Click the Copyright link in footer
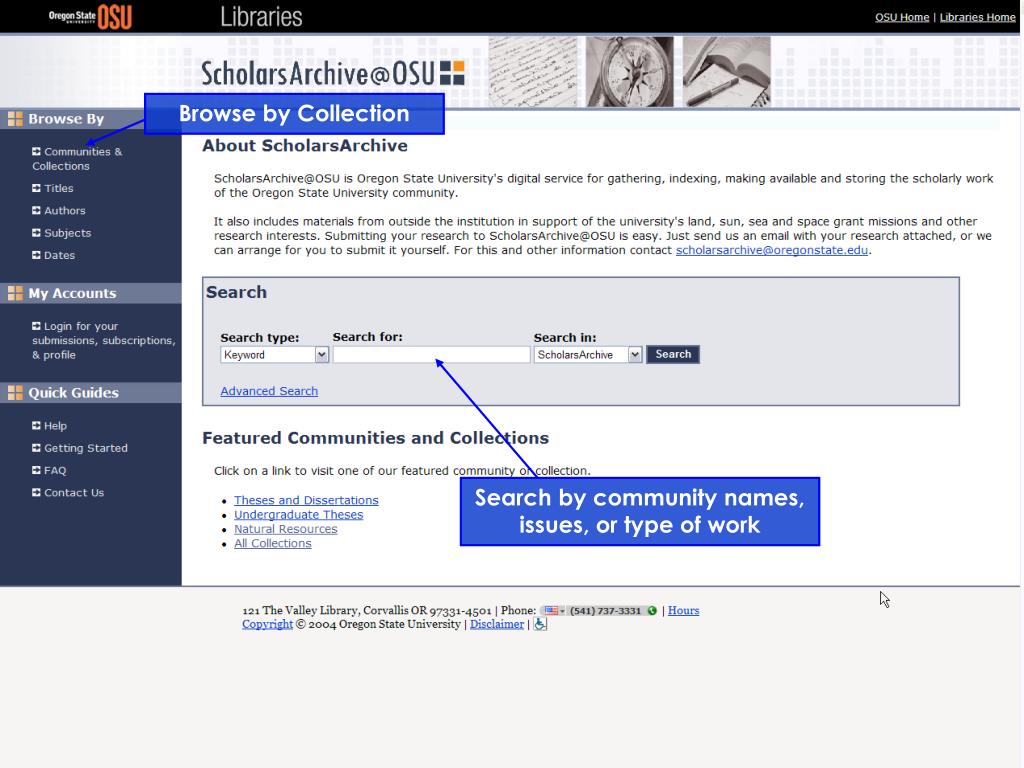Image resolution: width=1024 pixels, height=768 pixels. 267,624
